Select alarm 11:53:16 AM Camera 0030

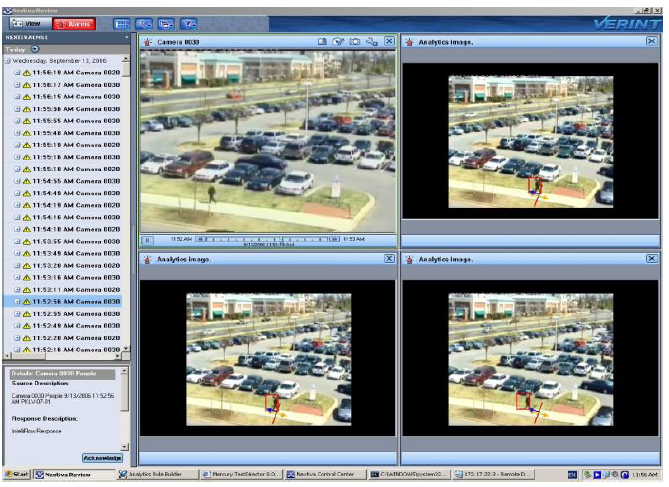(x=76, y=277)
